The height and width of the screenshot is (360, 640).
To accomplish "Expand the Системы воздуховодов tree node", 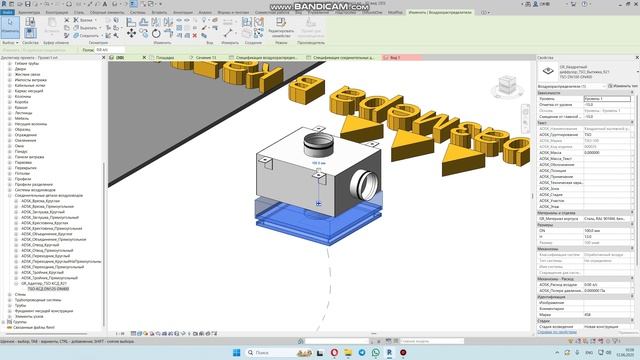I will click(10, 190).
